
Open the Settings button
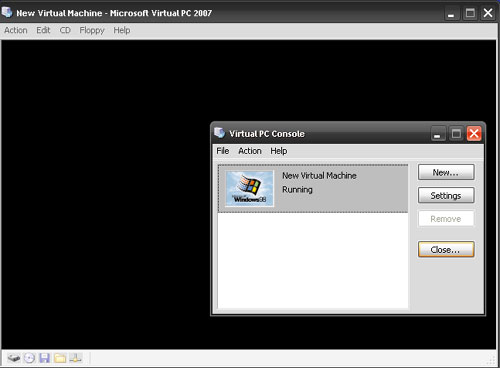446,195
